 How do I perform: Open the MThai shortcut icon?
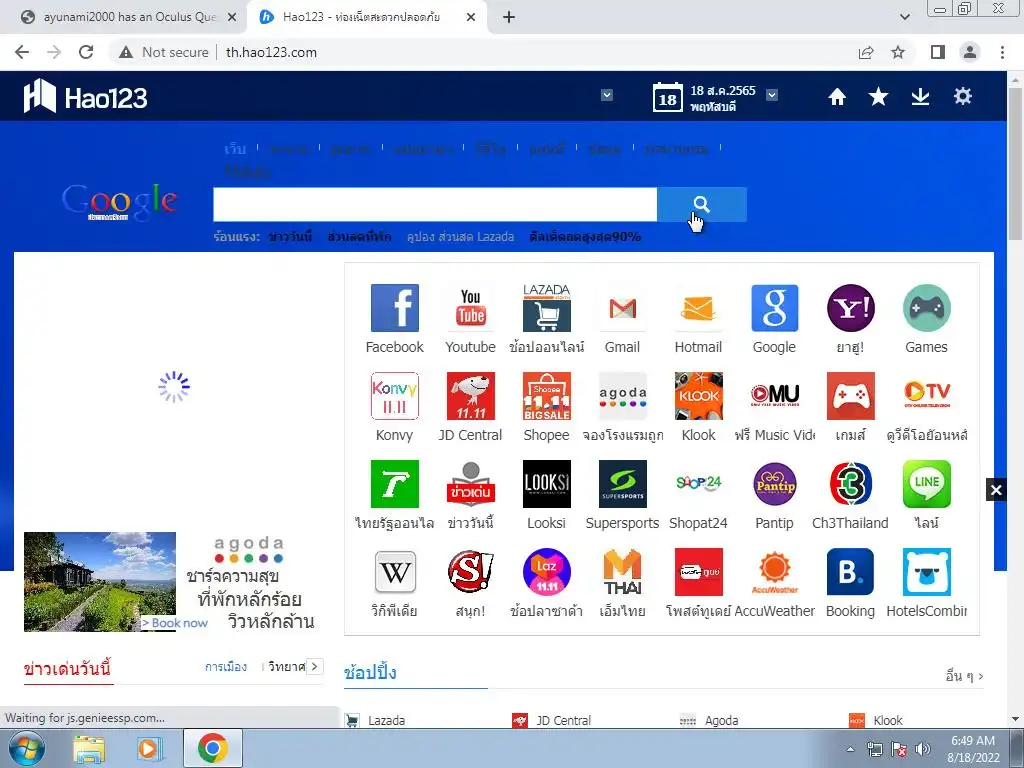[x=622, y=572]
